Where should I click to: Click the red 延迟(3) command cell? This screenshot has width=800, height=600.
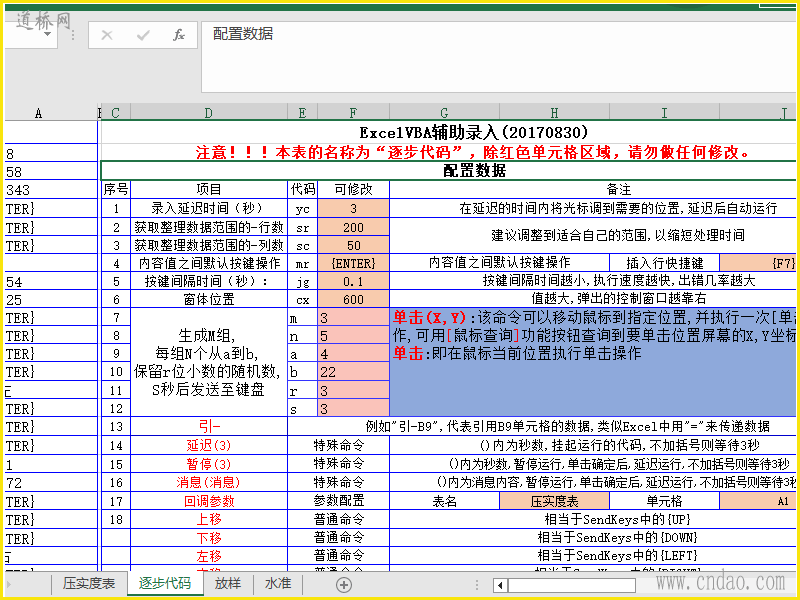[x=209, y=445]
